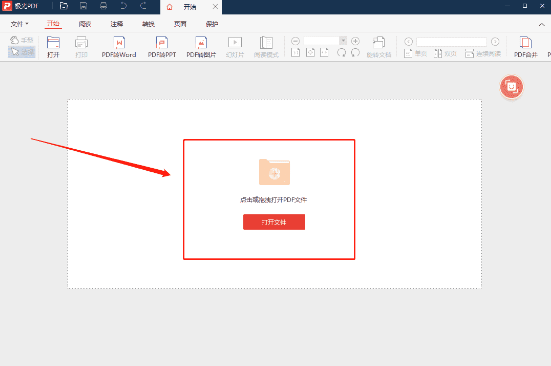Switch to 阅读模式 reading mode
Screen dimensions: 551x366
tap(266, 47)
